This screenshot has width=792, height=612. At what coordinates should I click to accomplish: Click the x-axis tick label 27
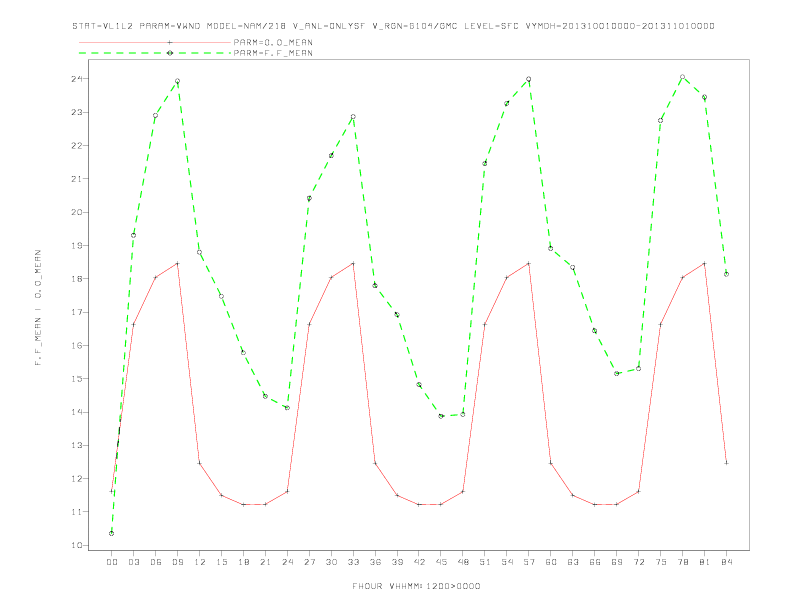click(309, 562)
